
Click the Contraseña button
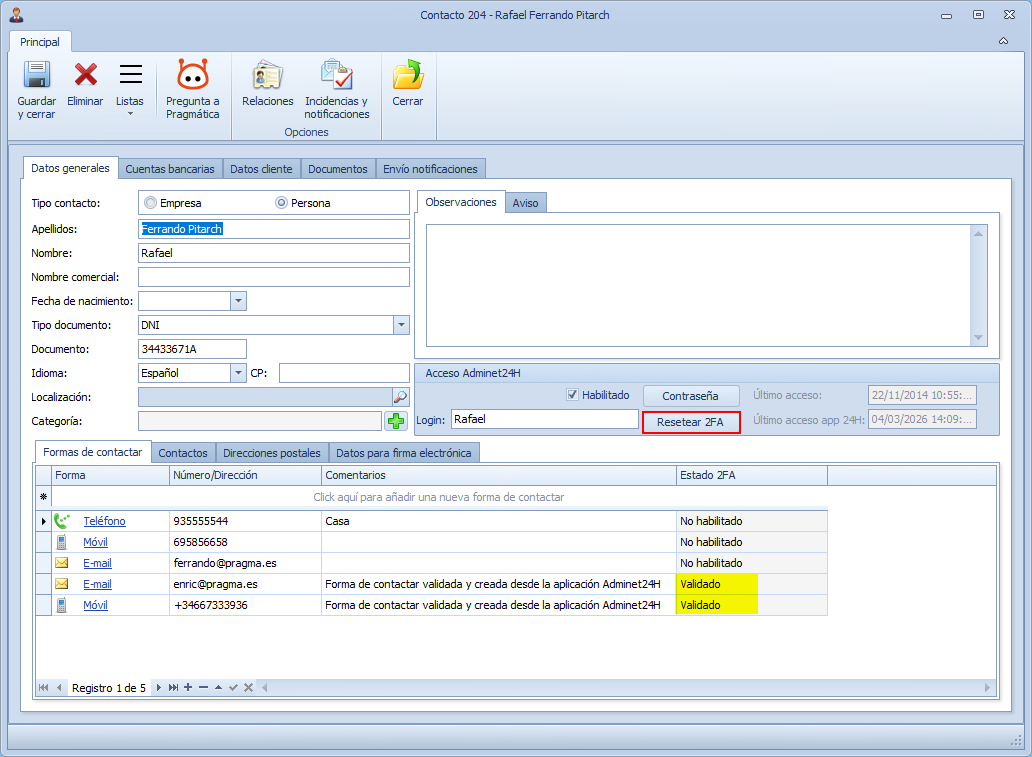pos(692,397)
